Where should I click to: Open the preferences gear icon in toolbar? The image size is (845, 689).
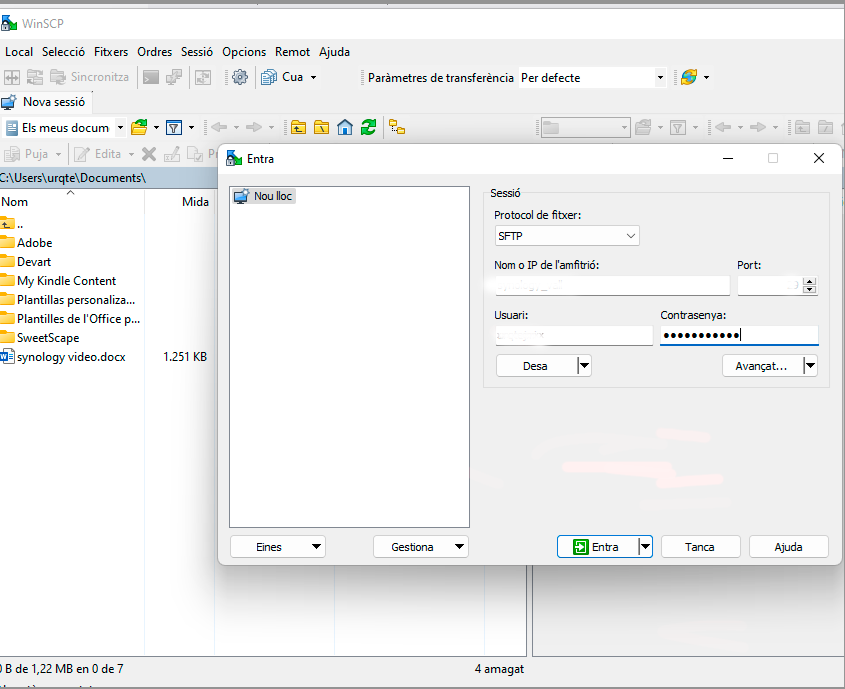point(239,77)
